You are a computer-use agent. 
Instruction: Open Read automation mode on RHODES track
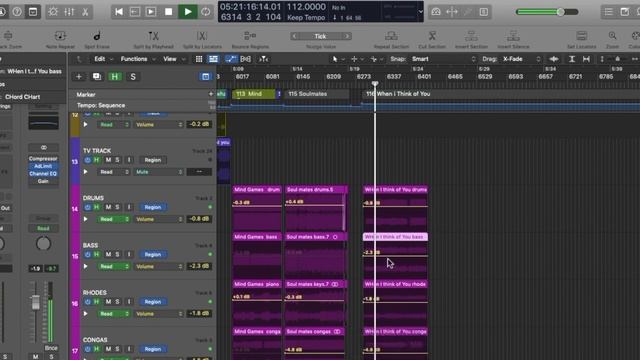coord(114,314)
